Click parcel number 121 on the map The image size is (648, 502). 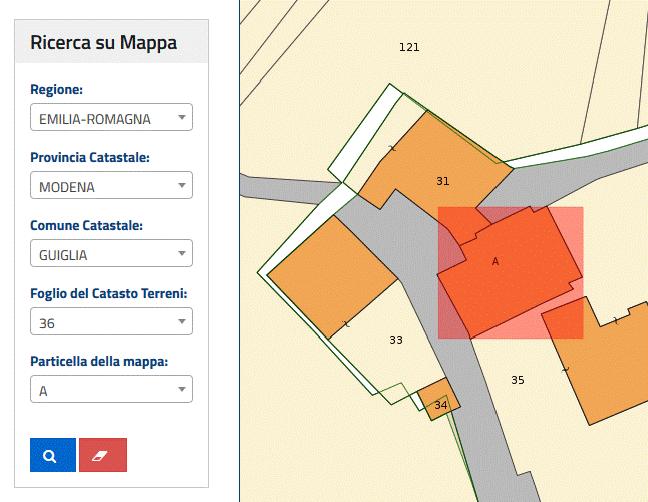pyautogui.click(x=409, y=47)
